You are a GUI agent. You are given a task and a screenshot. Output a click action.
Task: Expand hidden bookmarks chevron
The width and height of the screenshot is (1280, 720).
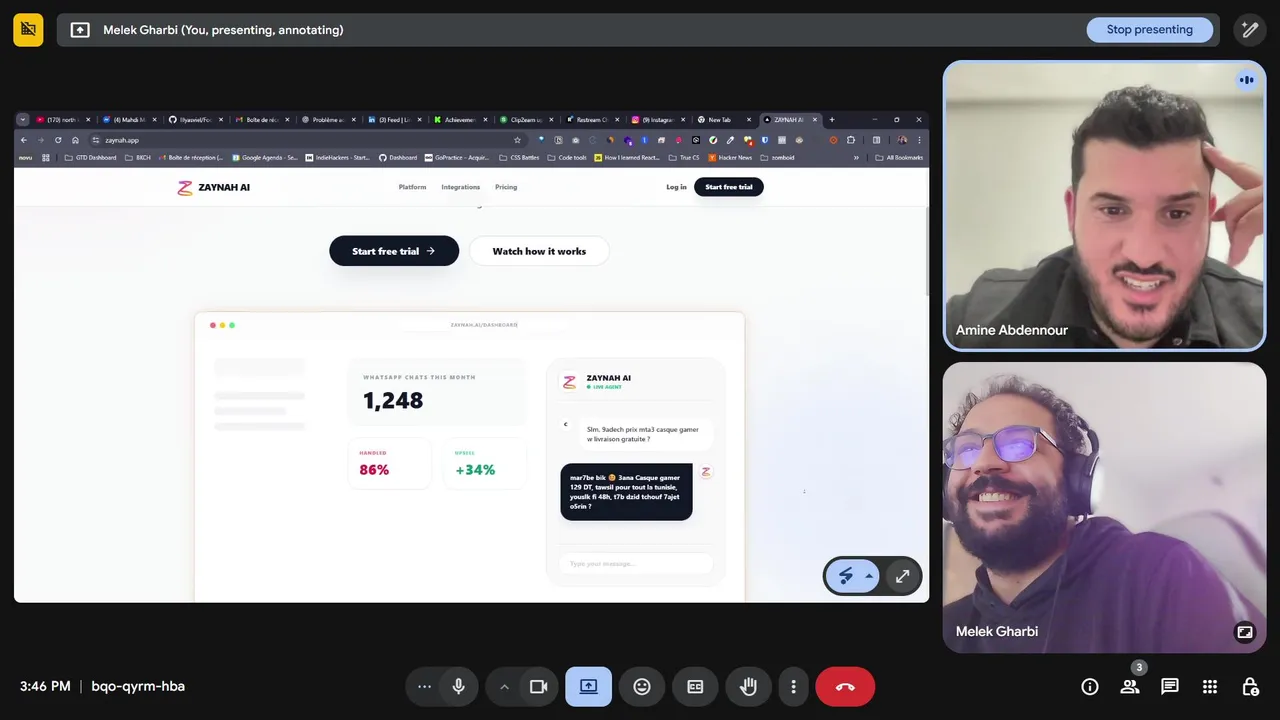(856, 158)
